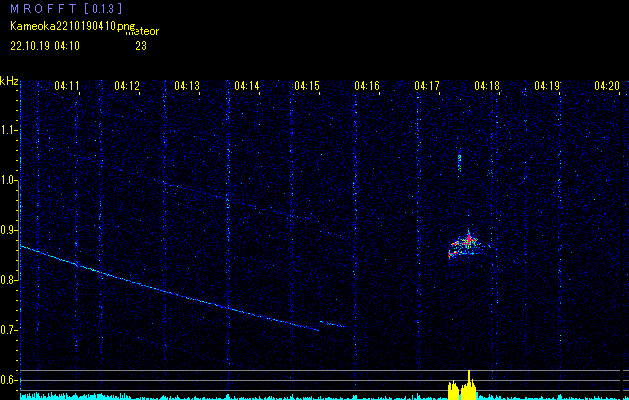The image size is (629, 400).
Task: Click the 04:16 time axis label
Action: (367, 86)
